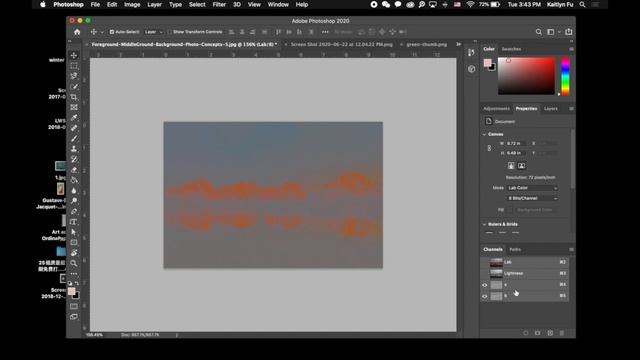Open the Color panel options menu
640x360 pixels.
coord(571,49)
